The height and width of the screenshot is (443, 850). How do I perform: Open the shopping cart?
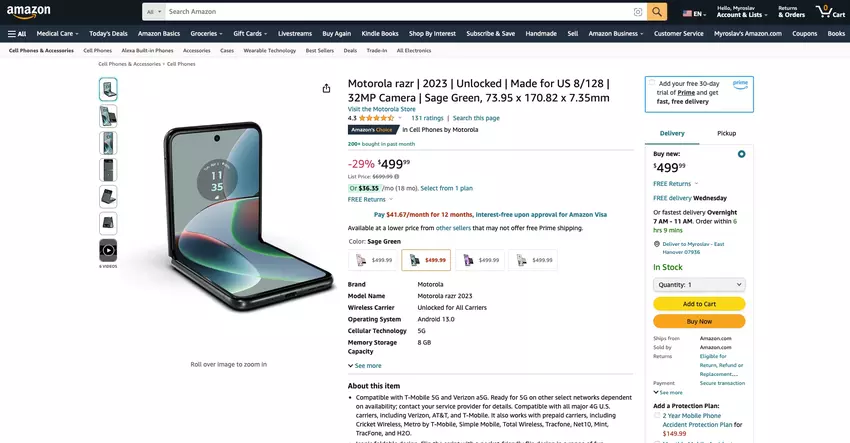point(824,12)
